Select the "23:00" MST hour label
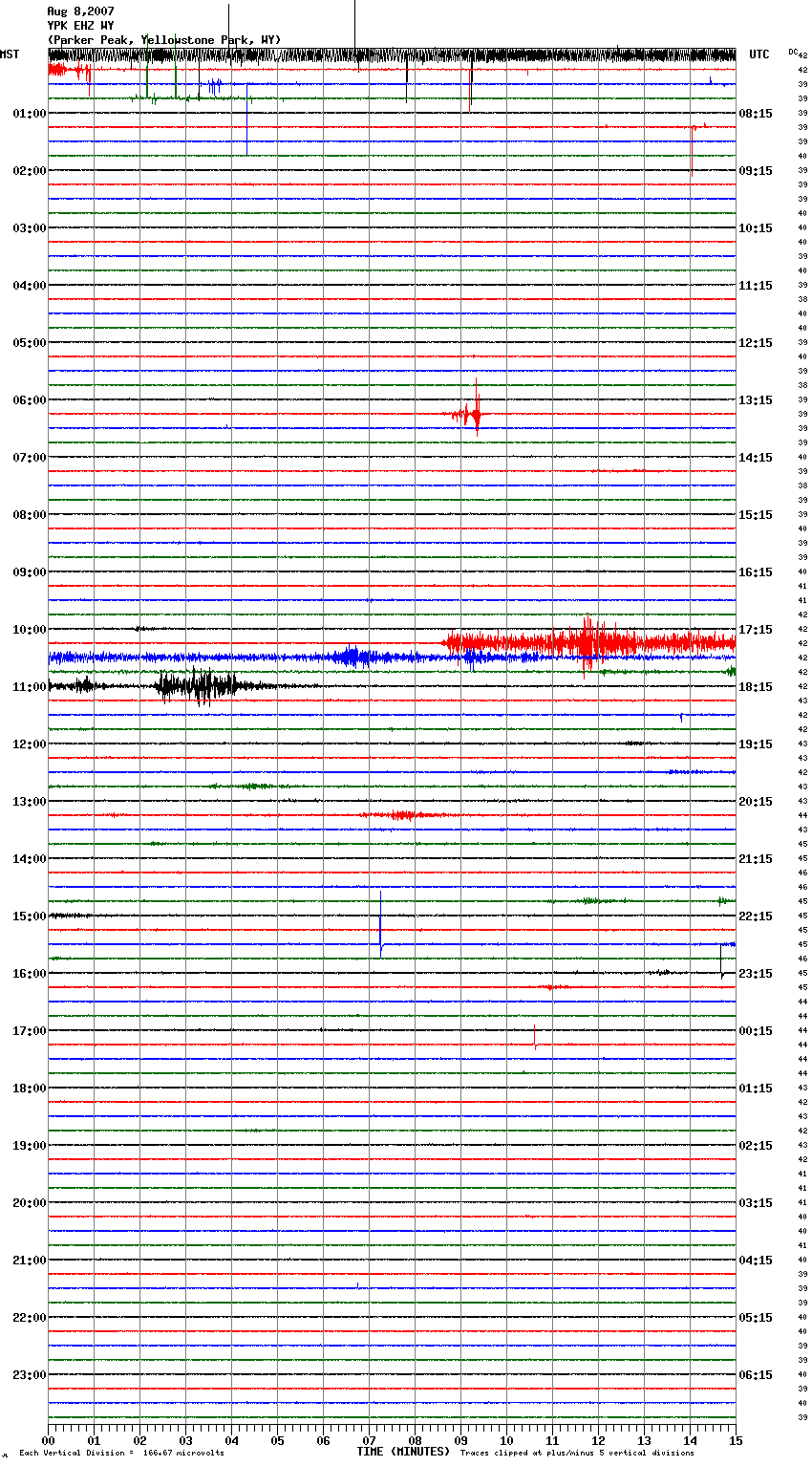This screenshot has height=1466, width=812. click(29, 1375)
